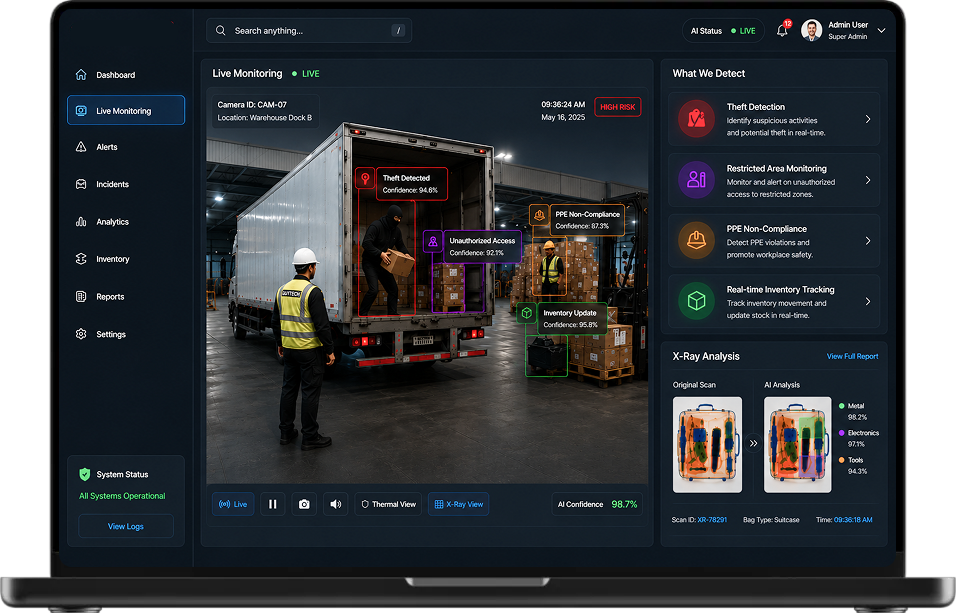Click the Admin User avatar
Image resolution: width=956 pixels, height=613 pixels.
tap(812, 30)
